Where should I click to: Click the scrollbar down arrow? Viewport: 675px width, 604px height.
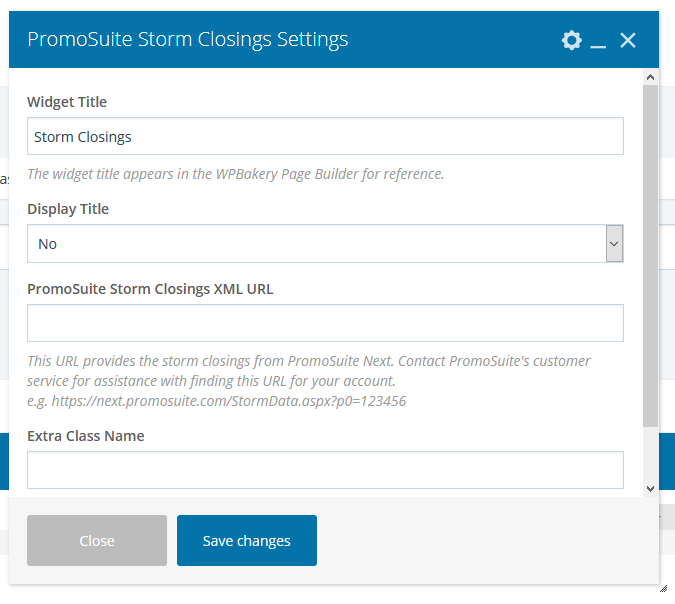coord(650,489)
